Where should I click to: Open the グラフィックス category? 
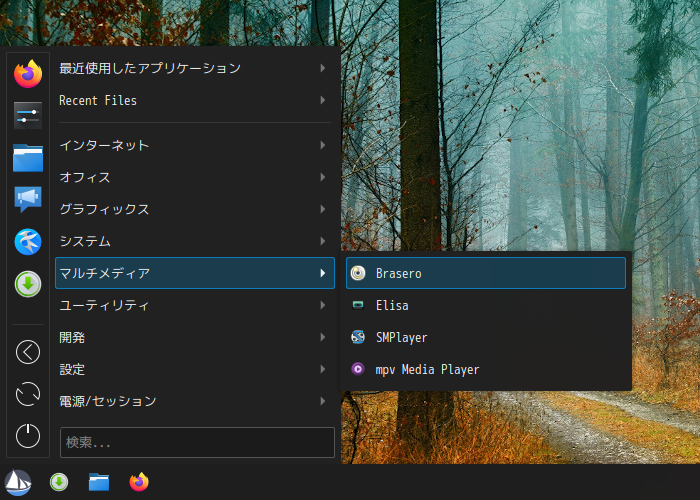click(x=195, y=209)
